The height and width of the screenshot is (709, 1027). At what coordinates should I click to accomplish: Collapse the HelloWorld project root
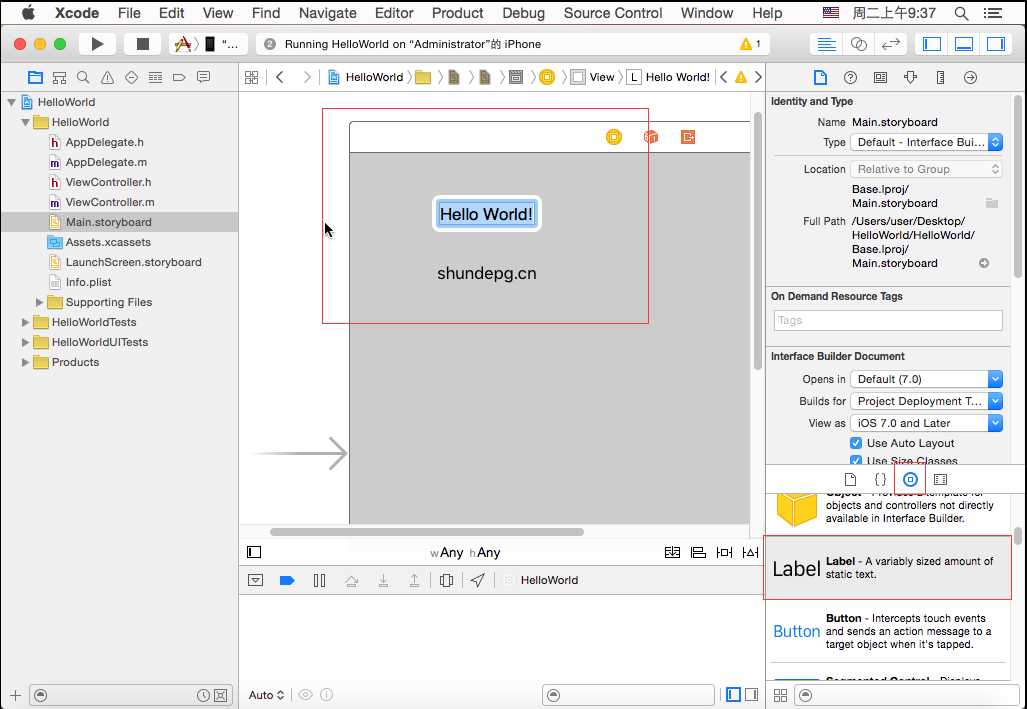click(x=12, y=102)
